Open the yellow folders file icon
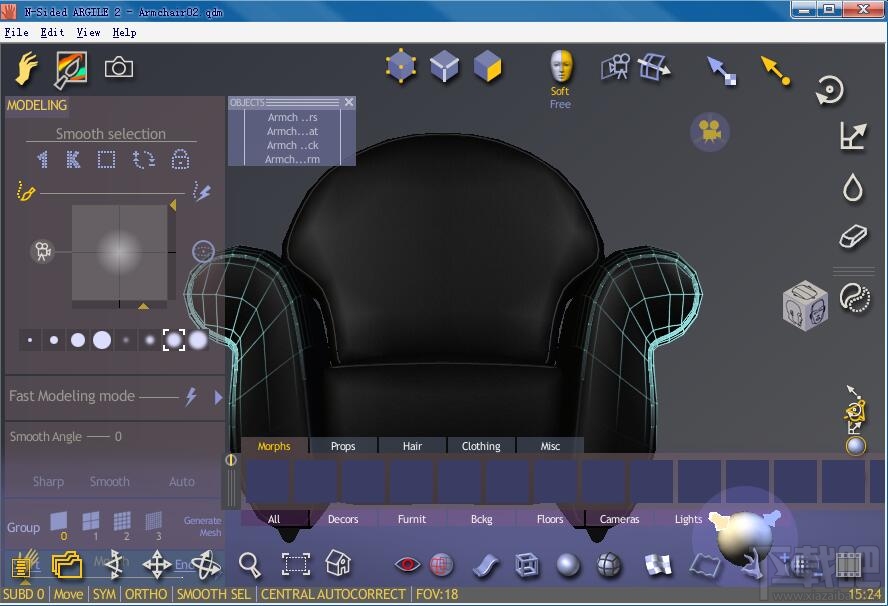This screenshot has height=606, width=888. click(x=67, y=565)
